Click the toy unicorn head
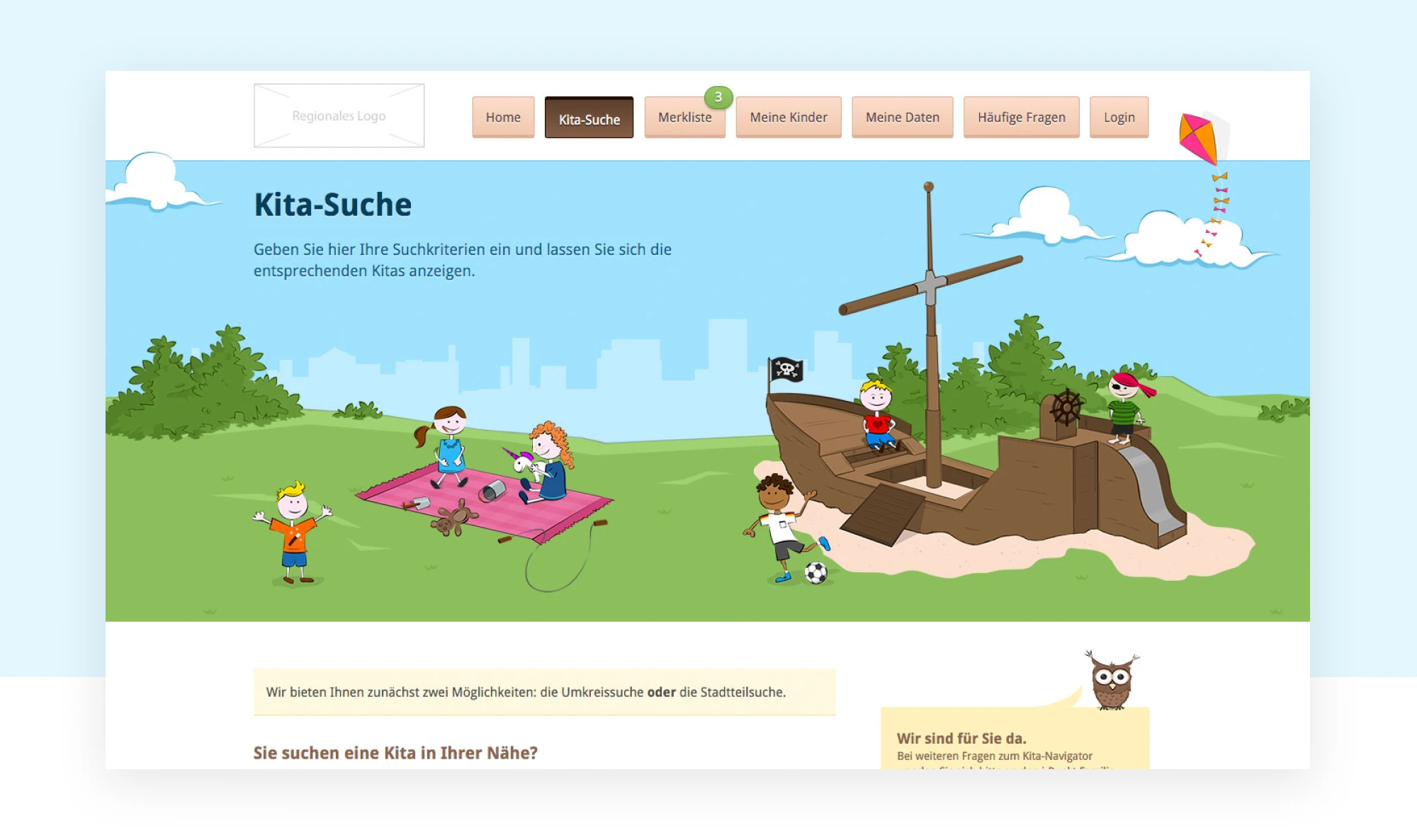 tap(521, 462)
